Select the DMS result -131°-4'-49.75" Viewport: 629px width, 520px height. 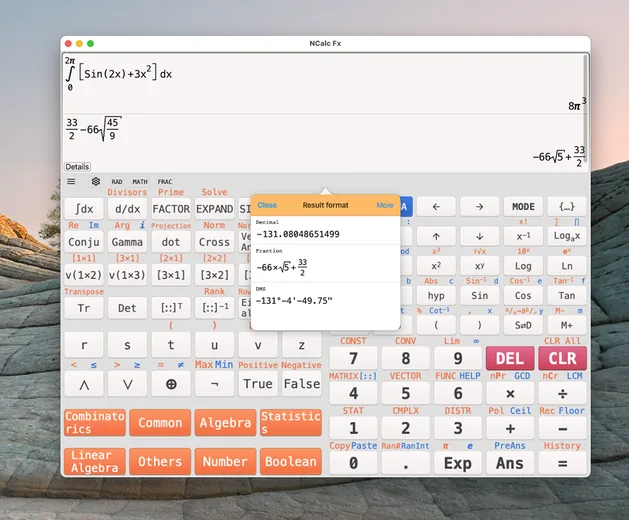325,298
